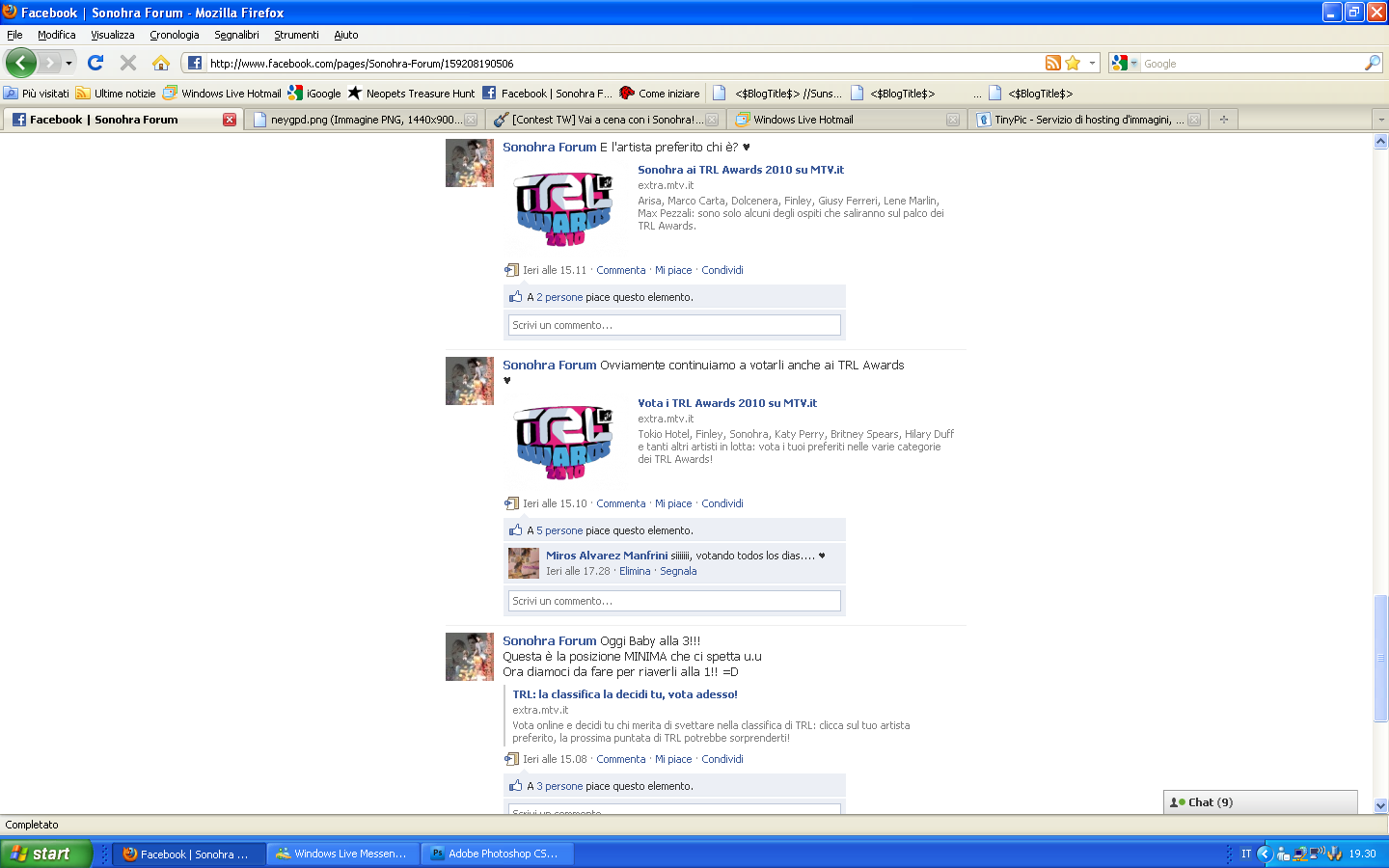This screenshot has width=1389, height=868.
Task: Switch to the Contest TW tab
Action: [605, 120]
